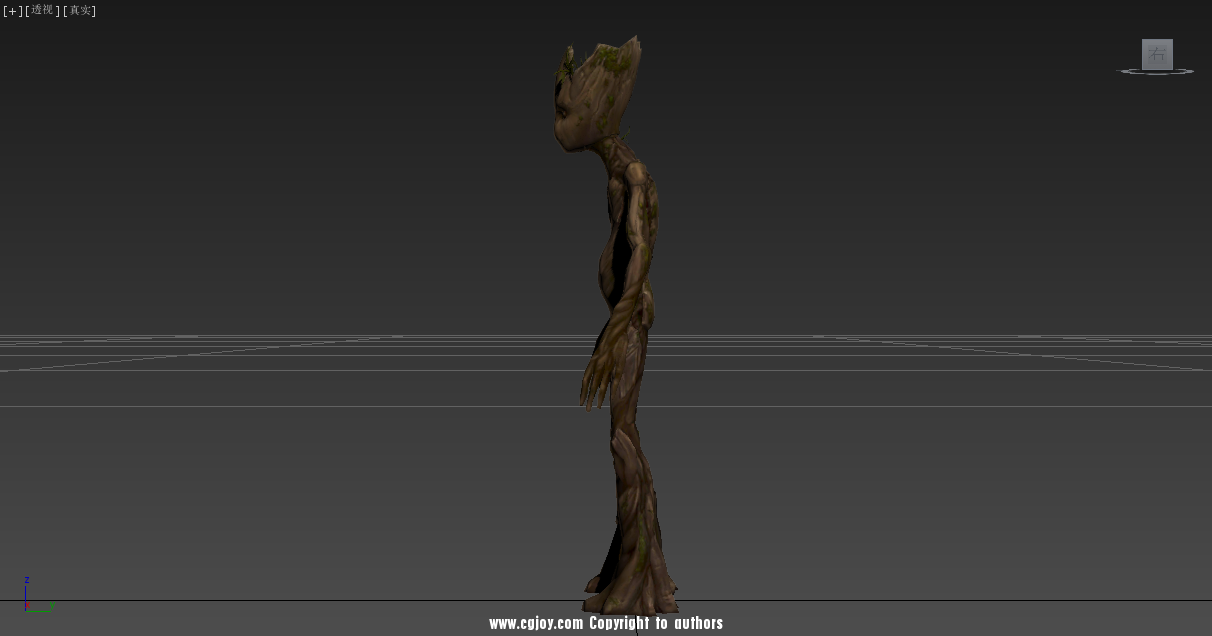
Task: Click the "Copyright to authors" text
Action: (656, 623)
